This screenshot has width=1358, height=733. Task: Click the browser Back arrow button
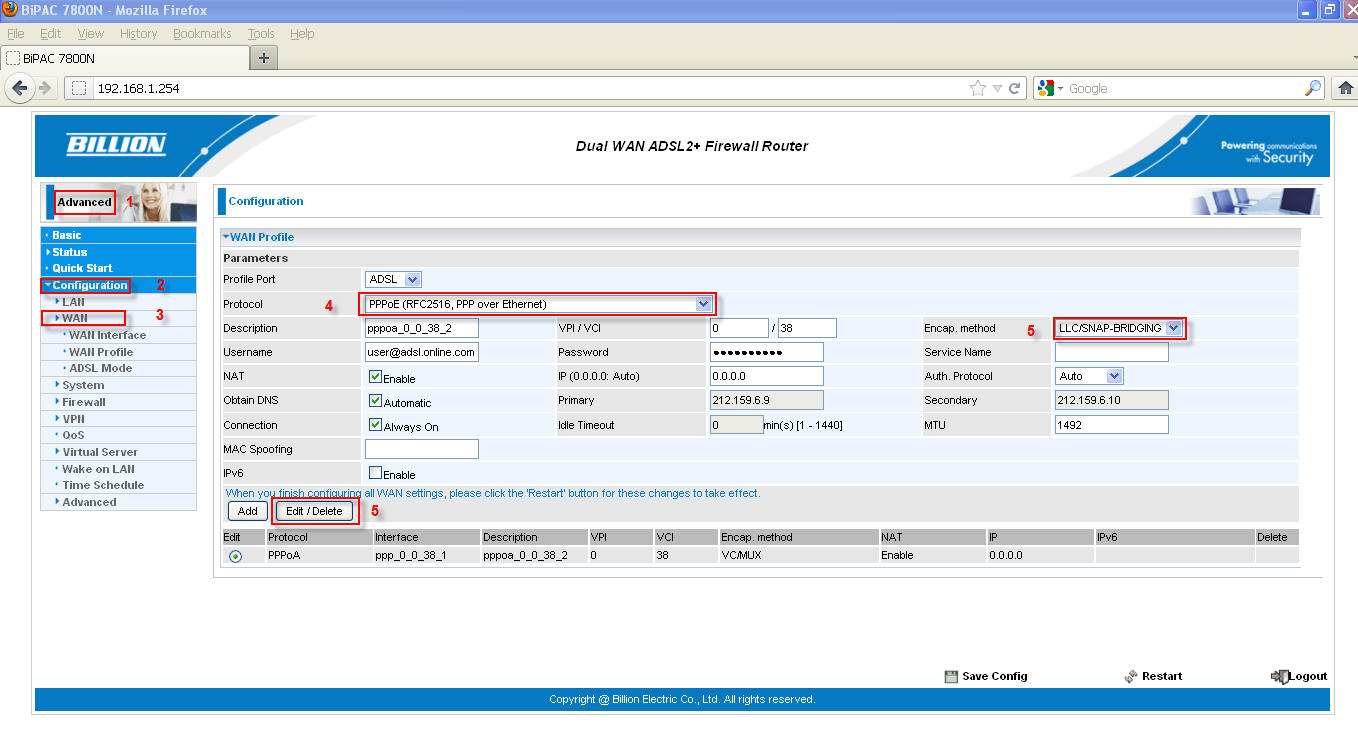coord(20,88)
